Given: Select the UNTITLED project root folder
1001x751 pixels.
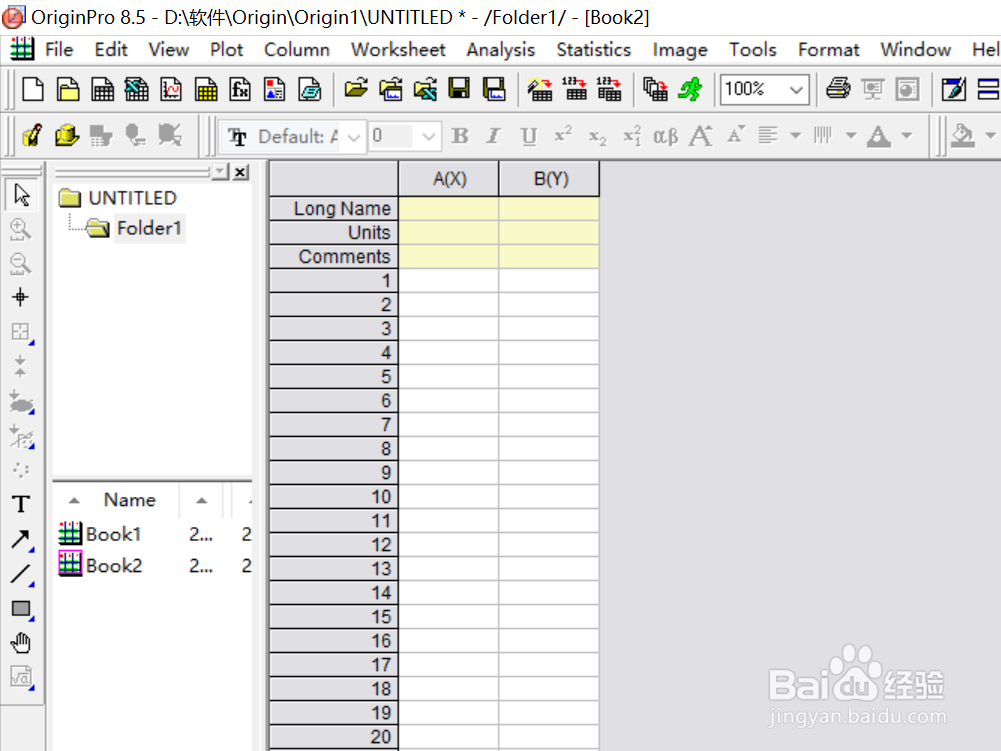Looking at the screenshot, I should tap(132, 198).
